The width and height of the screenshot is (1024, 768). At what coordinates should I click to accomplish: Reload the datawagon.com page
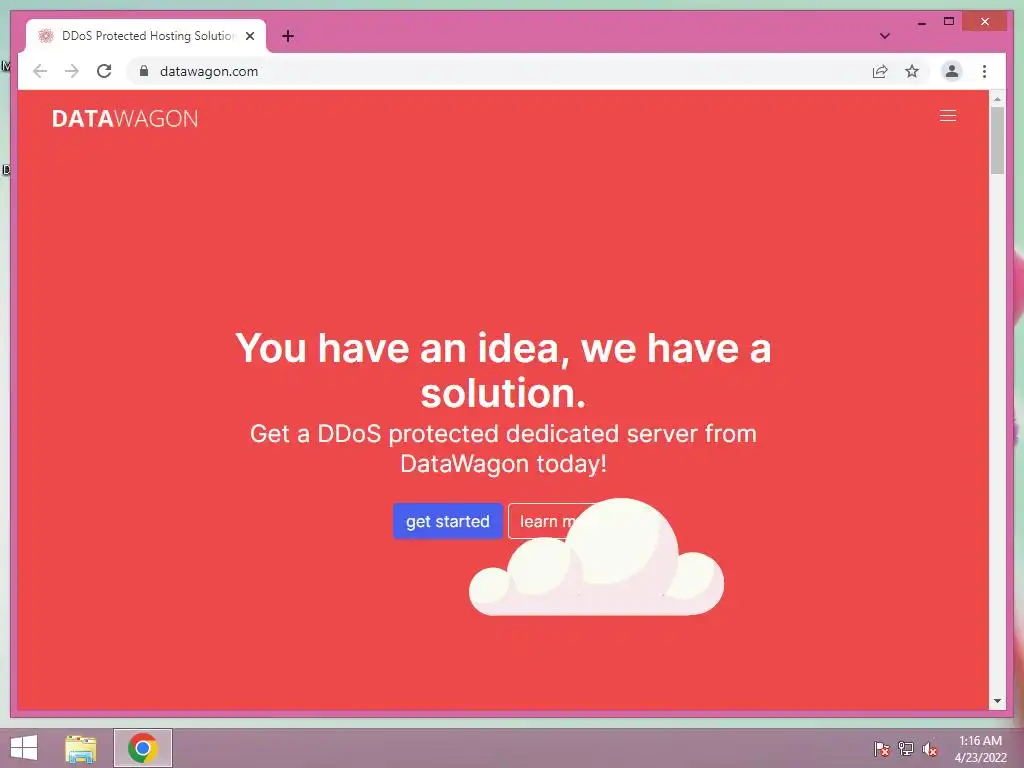pos(104,71)
